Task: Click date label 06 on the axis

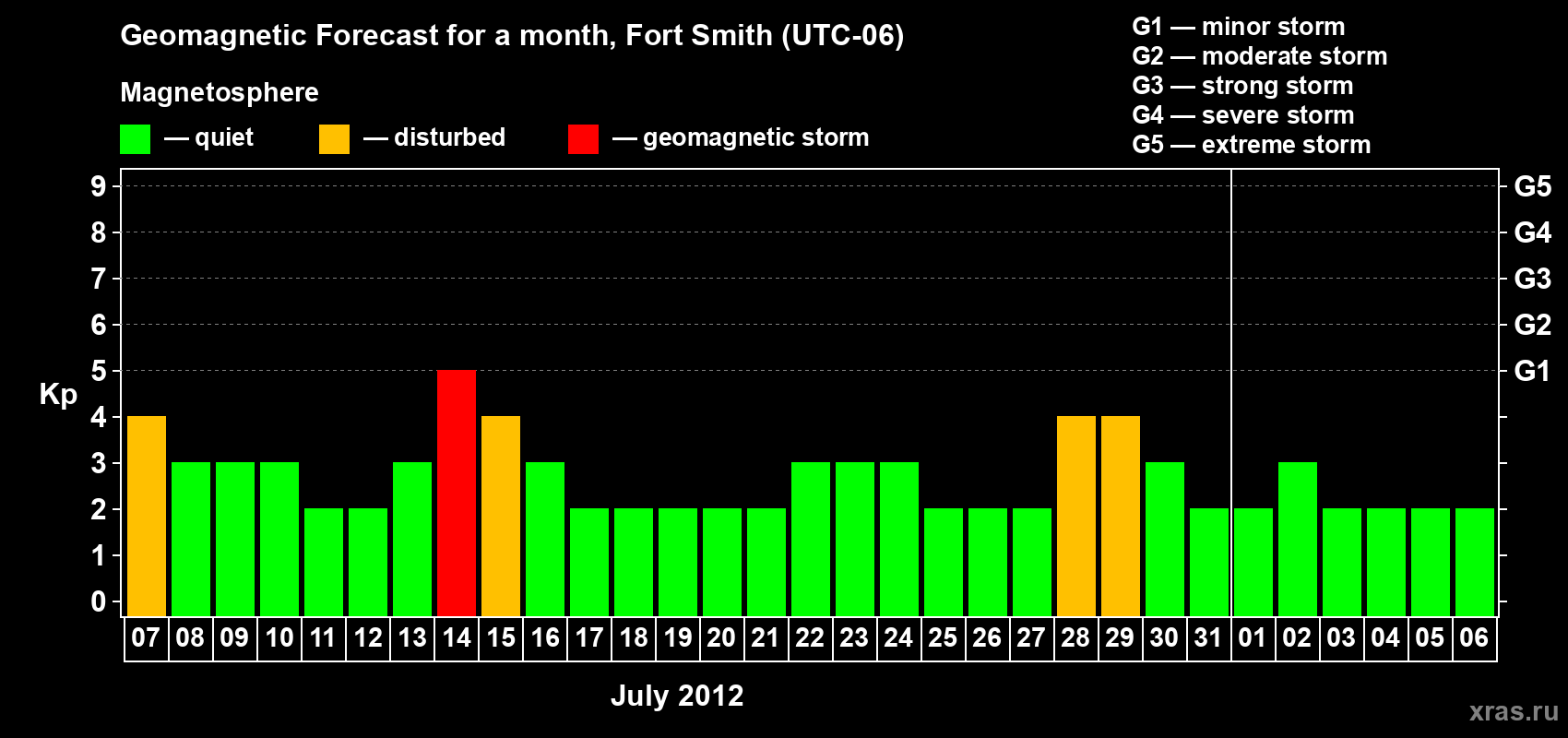Action: point(1474,637)
